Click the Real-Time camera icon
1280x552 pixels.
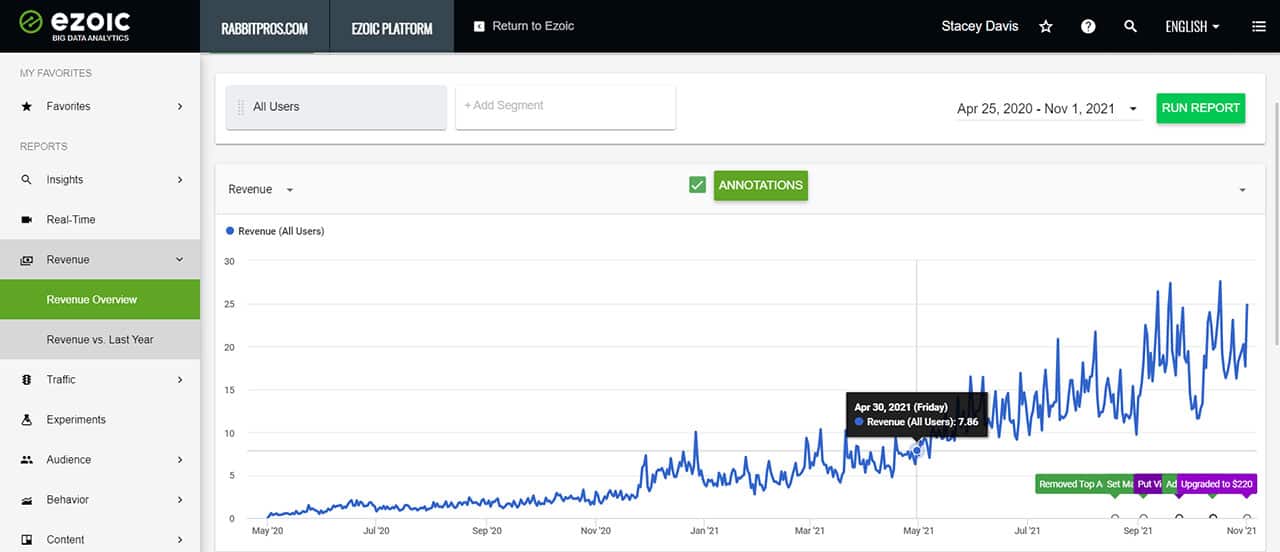[x=26, y=220]
